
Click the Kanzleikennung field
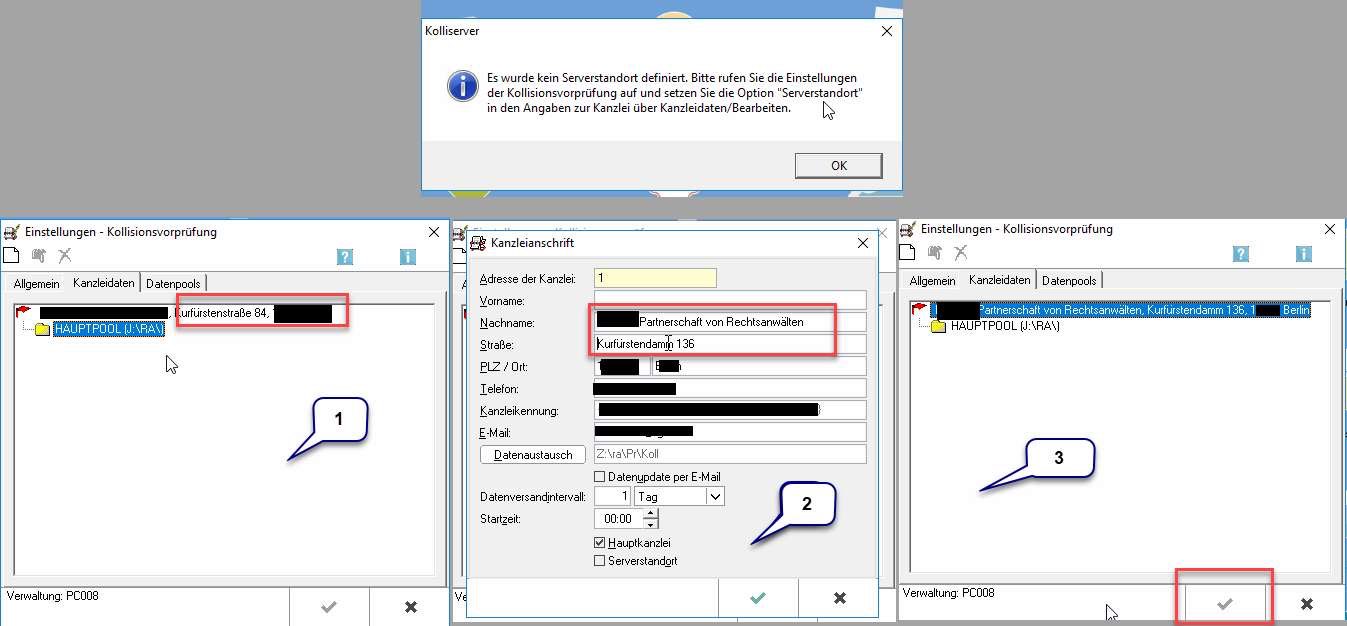(x=730, y=411)
